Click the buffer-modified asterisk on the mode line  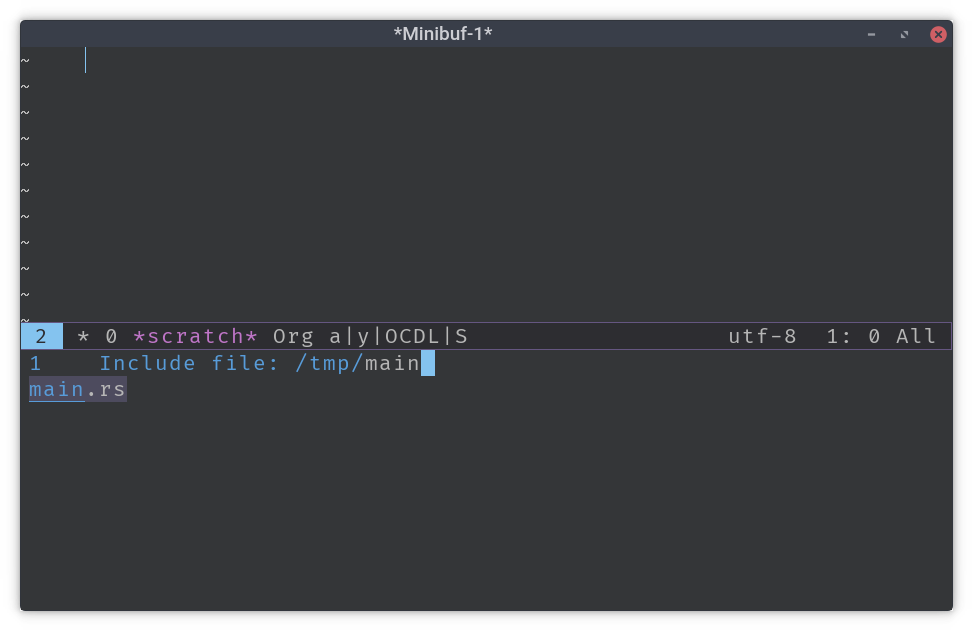tap(81, 336)
